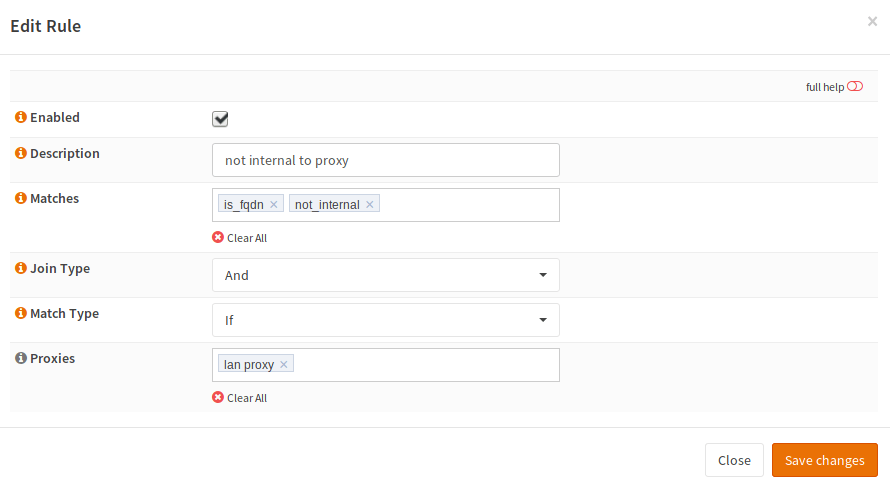This screenshot has width=890, height=488.
Task: Open the Join Type dropdown
Action: pos(385,275)
